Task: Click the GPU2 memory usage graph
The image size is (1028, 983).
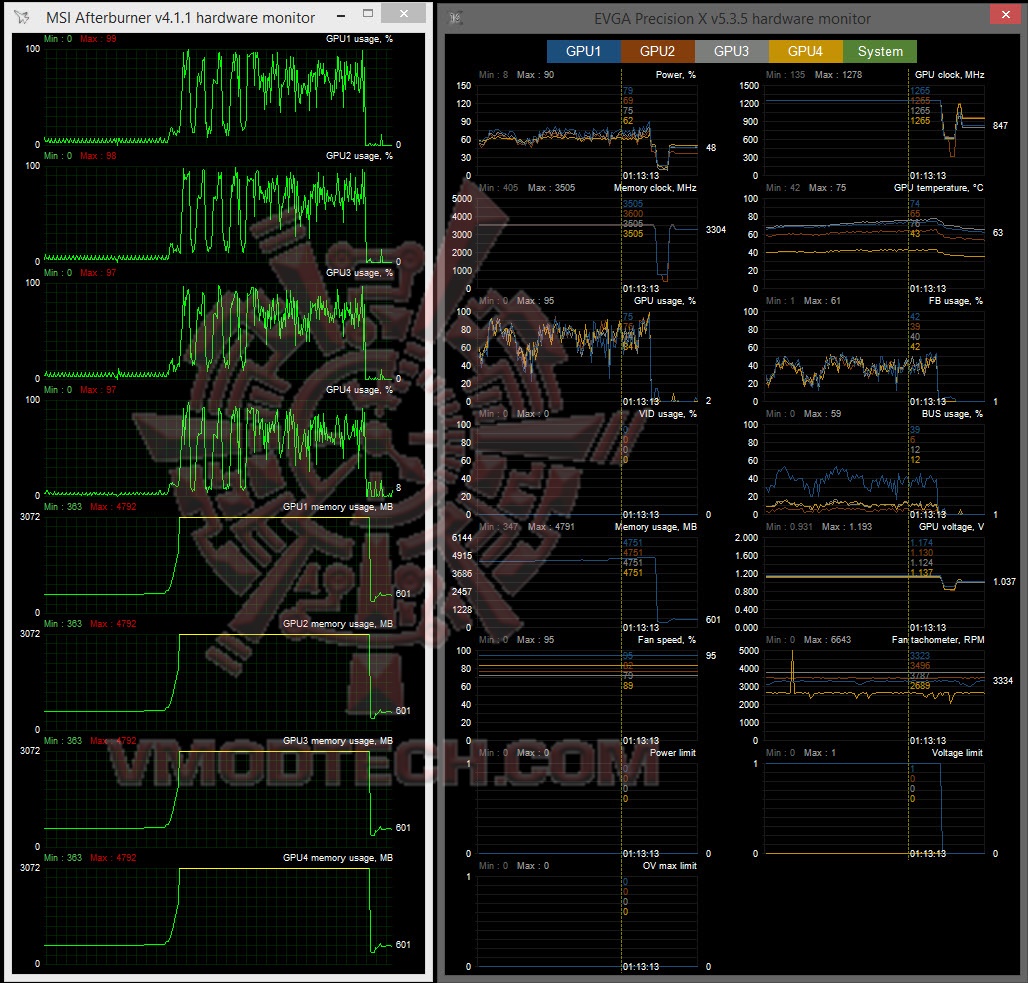Action: point(218,681)
